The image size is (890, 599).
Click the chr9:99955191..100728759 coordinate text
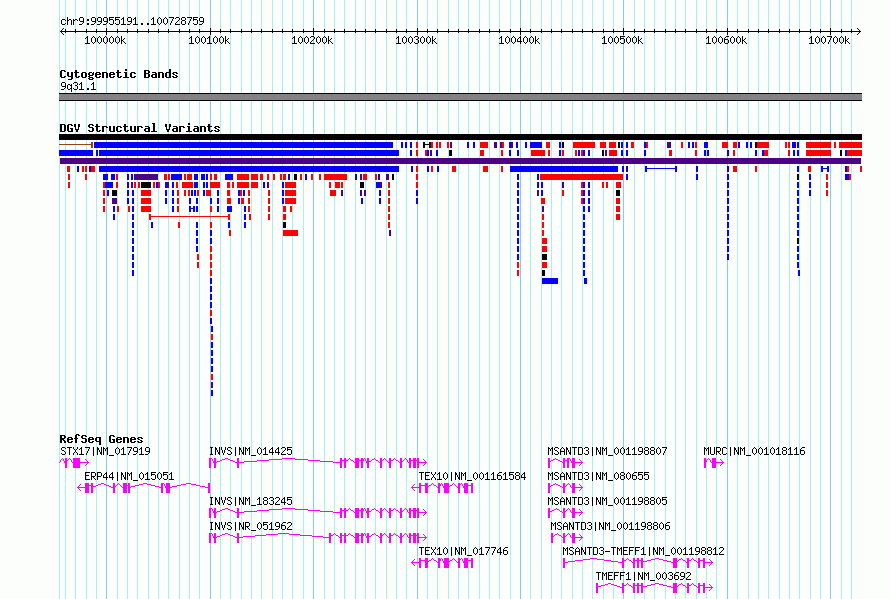pyautogui.click(x=132, y=22)
